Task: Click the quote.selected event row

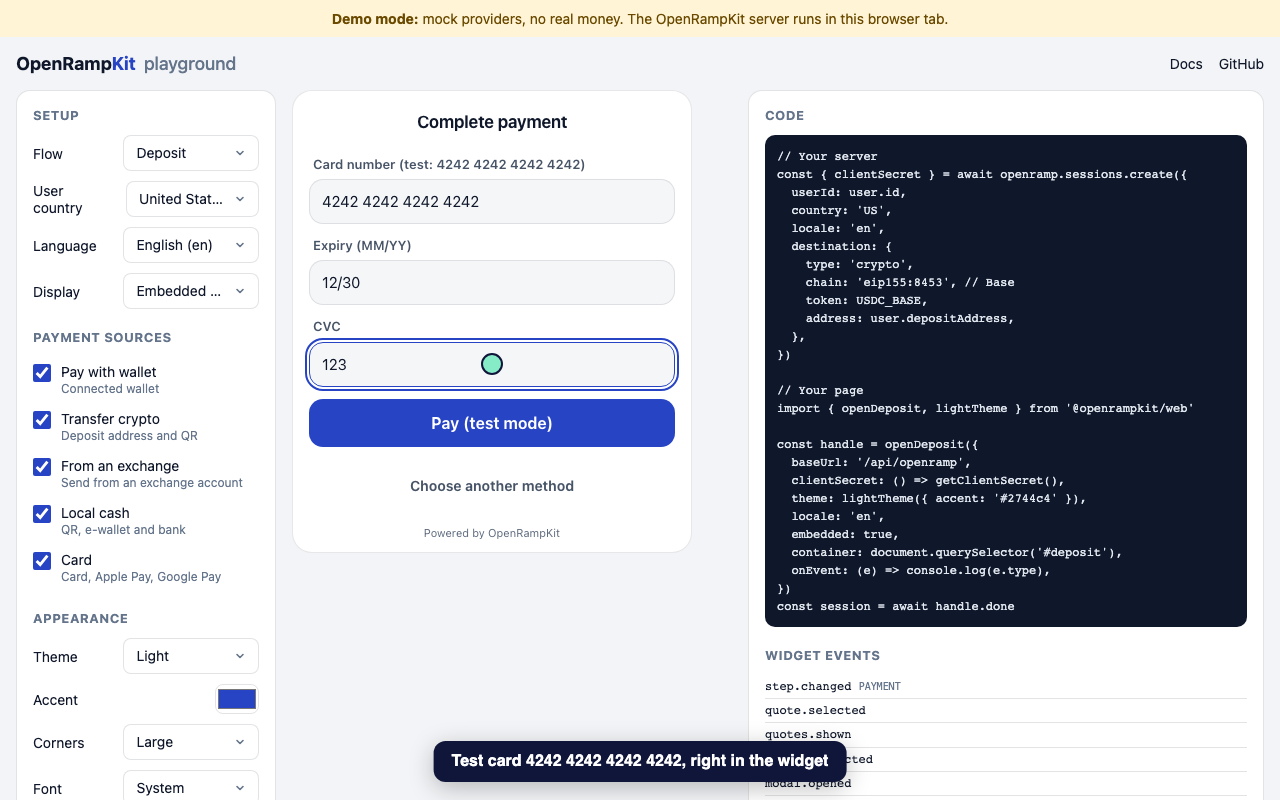Action: tap(1006, 710)
